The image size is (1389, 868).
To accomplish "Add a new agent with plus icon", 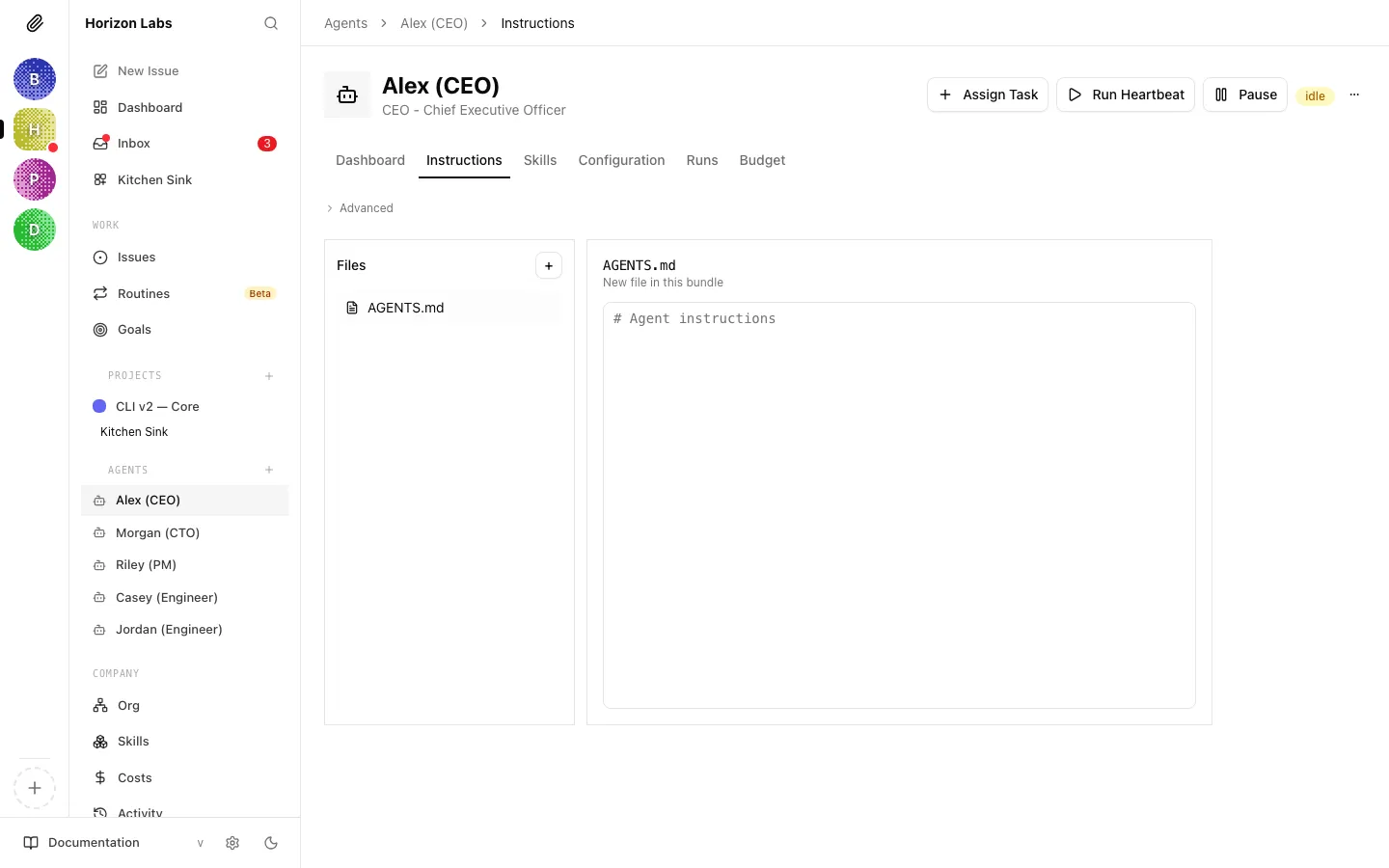I will click(x=269, y=470).
